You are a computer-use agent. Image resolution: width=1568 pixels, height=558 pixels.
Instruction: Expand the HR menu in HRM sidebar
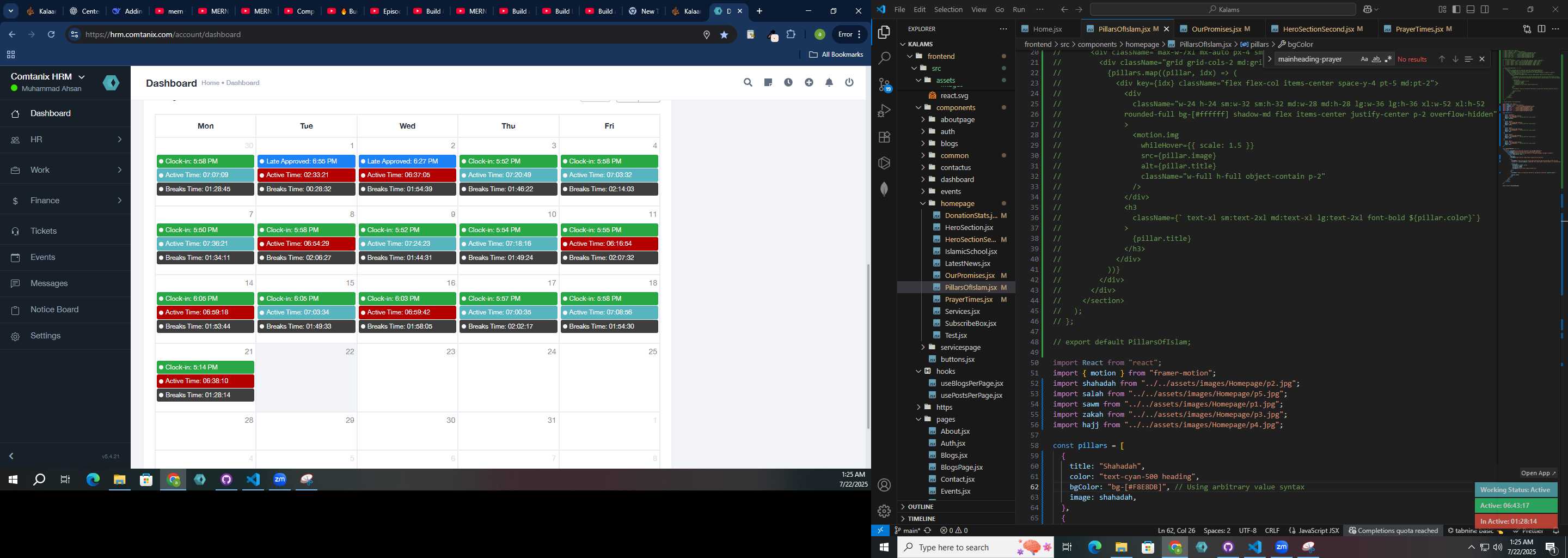tap(65, 139)
